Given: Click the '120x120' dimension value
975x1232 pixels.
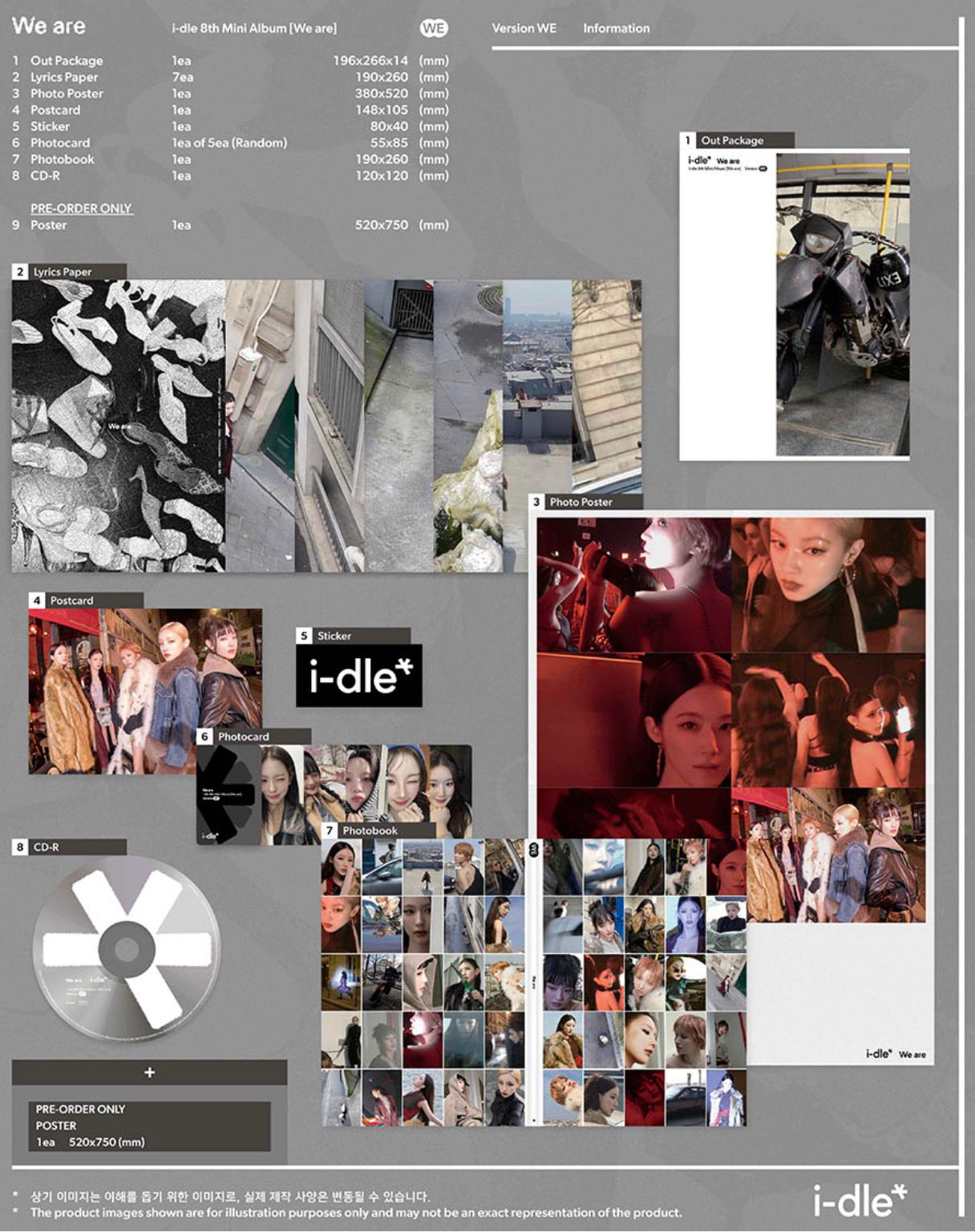Looking at the screenshot, I should (382, 176).
